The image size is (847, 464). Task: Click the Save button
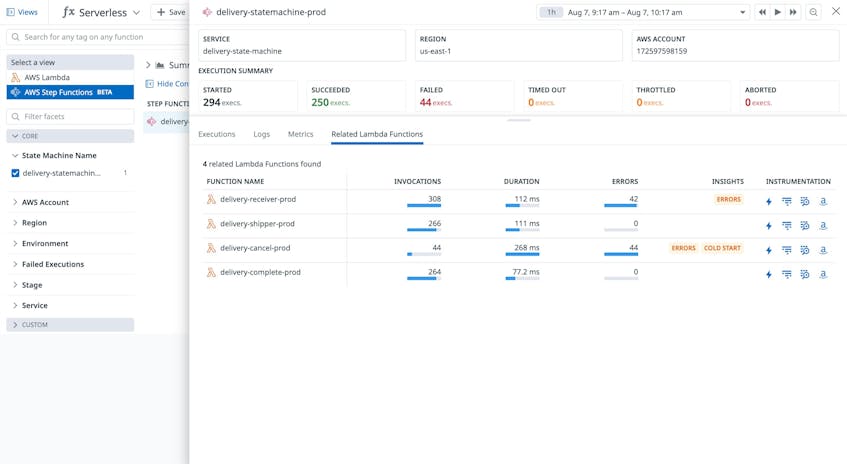(x=170, y=12)
